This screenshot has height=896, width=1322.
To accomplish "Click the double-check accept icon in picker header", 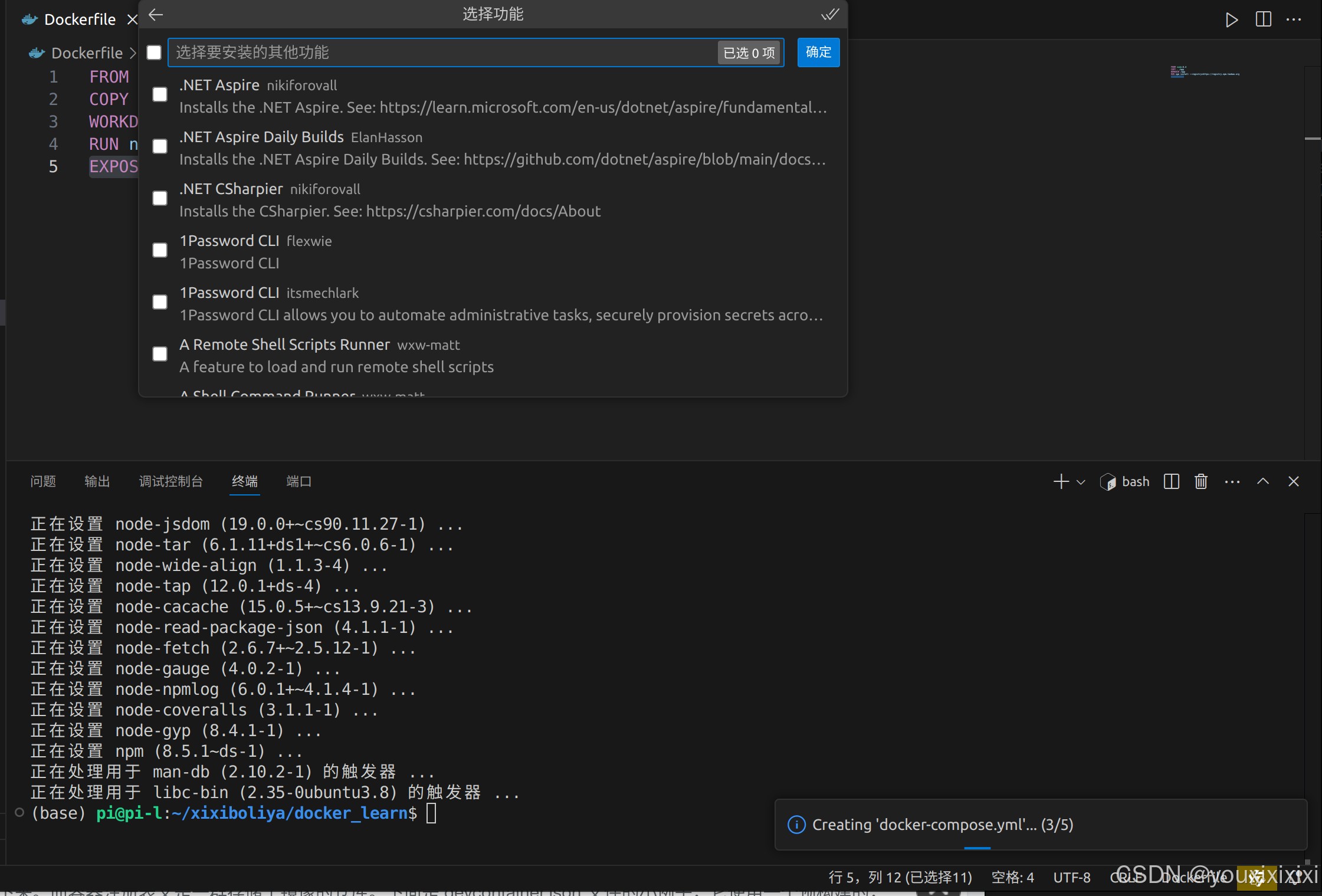I will point(829,15).
